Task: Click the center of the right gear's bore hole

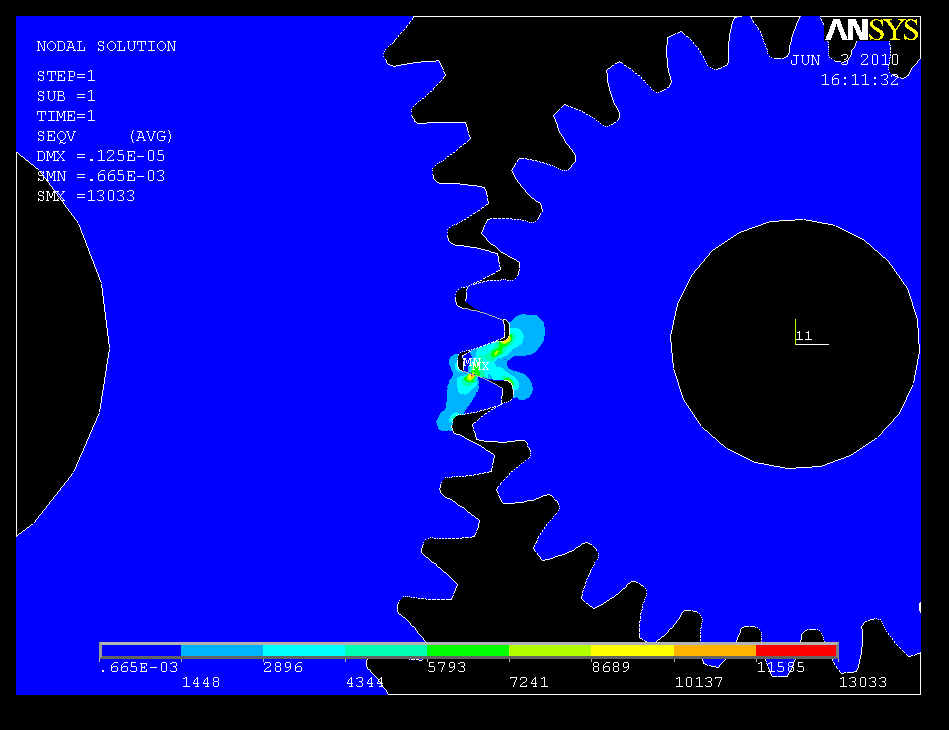Action: [x=795, y=344]
